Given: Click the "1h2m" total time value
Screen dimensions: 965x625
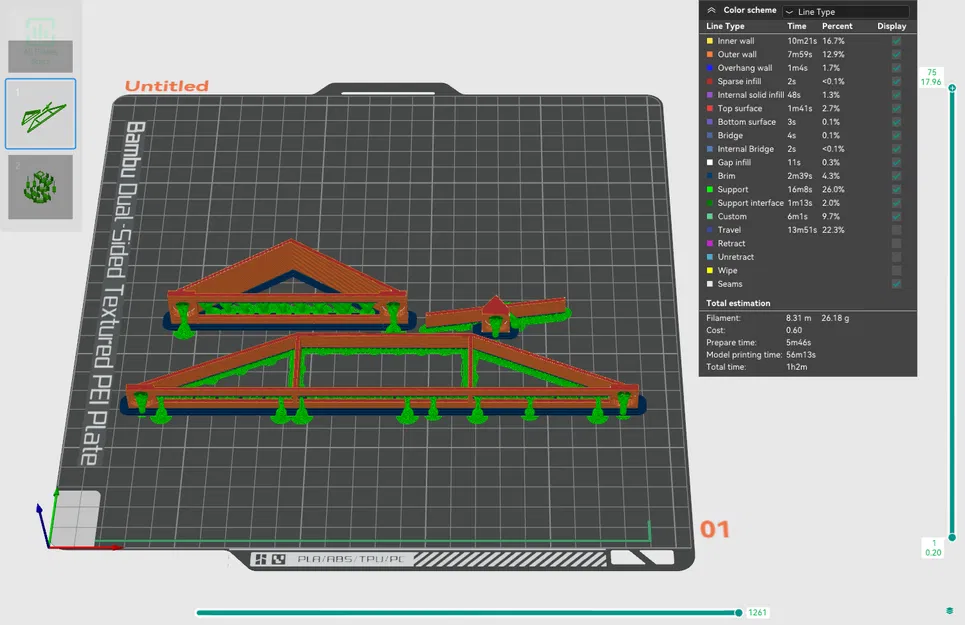Looking at the screenshot, I should (796, 367).
